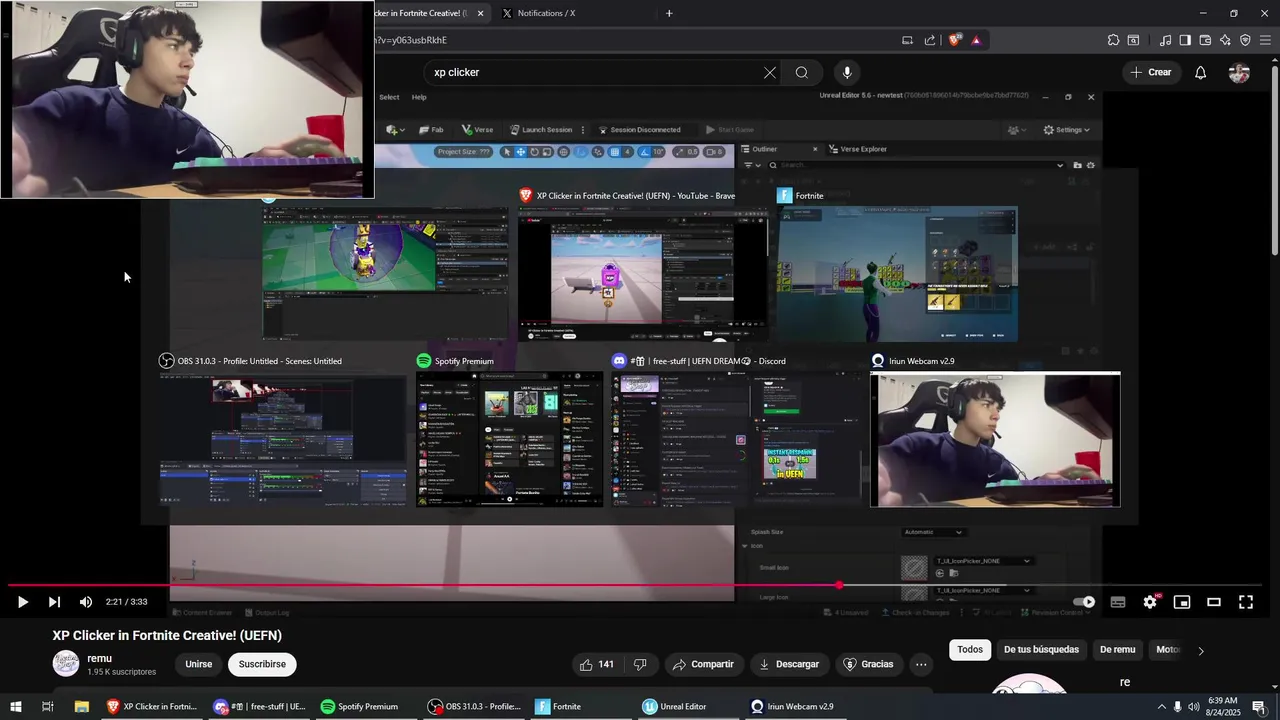Switch to Fortnite window thumbnail
This screenshot has height=720, width=1280.
[898, 274]
